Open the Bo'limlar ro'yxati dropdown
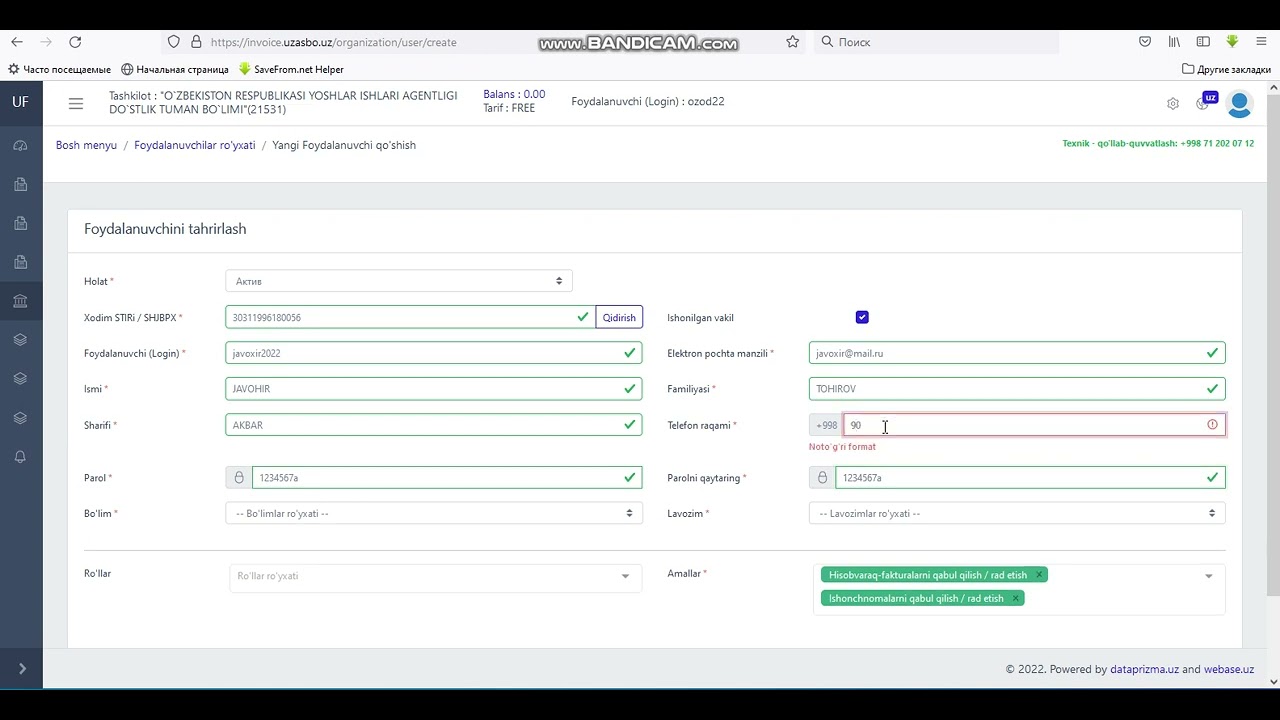 434,513
